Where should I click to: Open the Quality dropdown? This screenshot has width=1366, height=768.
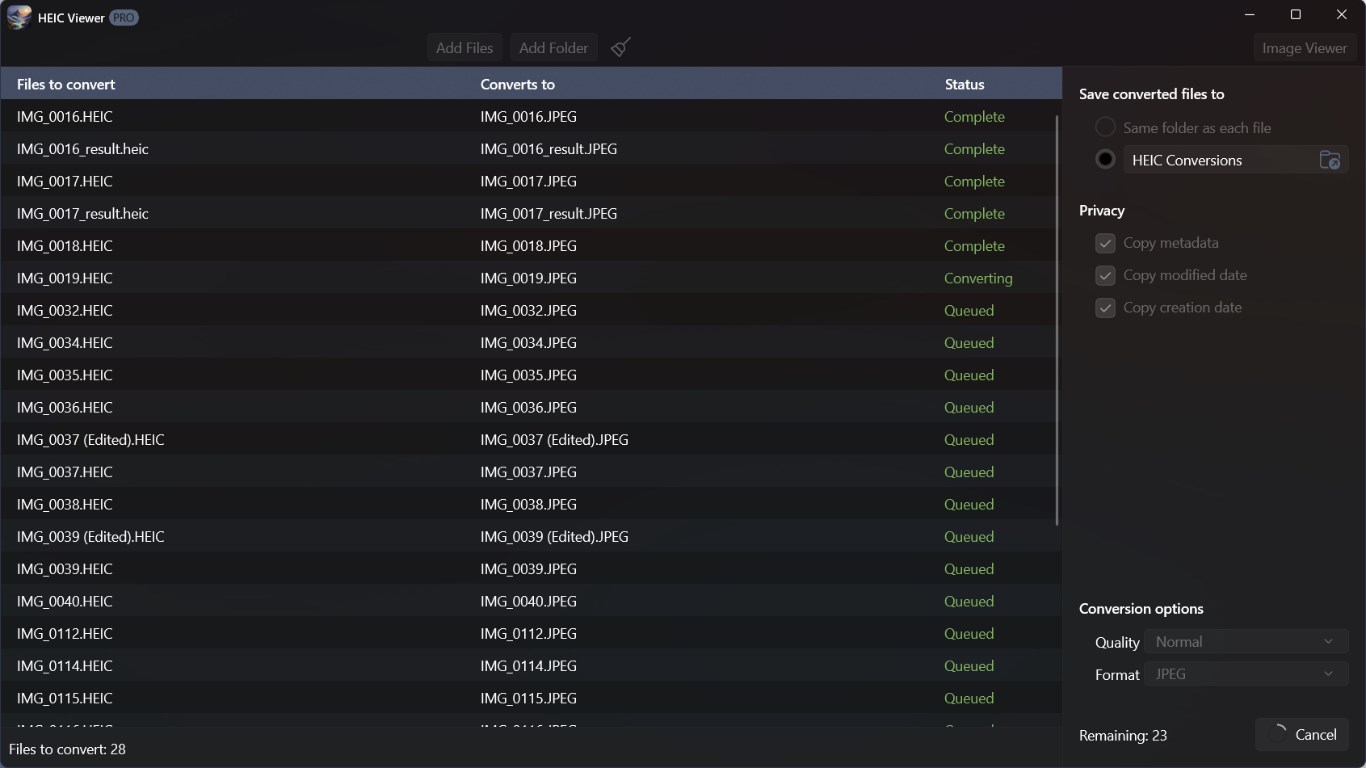1246,641
